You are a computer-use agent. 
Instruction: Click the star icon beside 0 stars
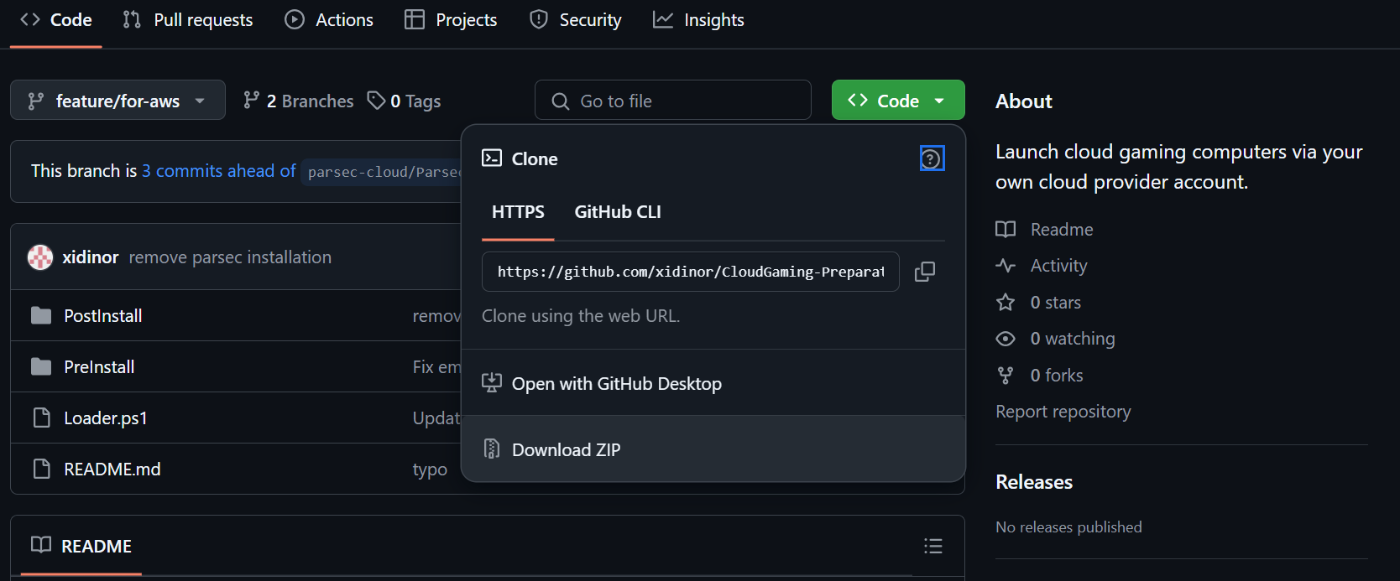pyautogui.click(x=1005, y=302)
